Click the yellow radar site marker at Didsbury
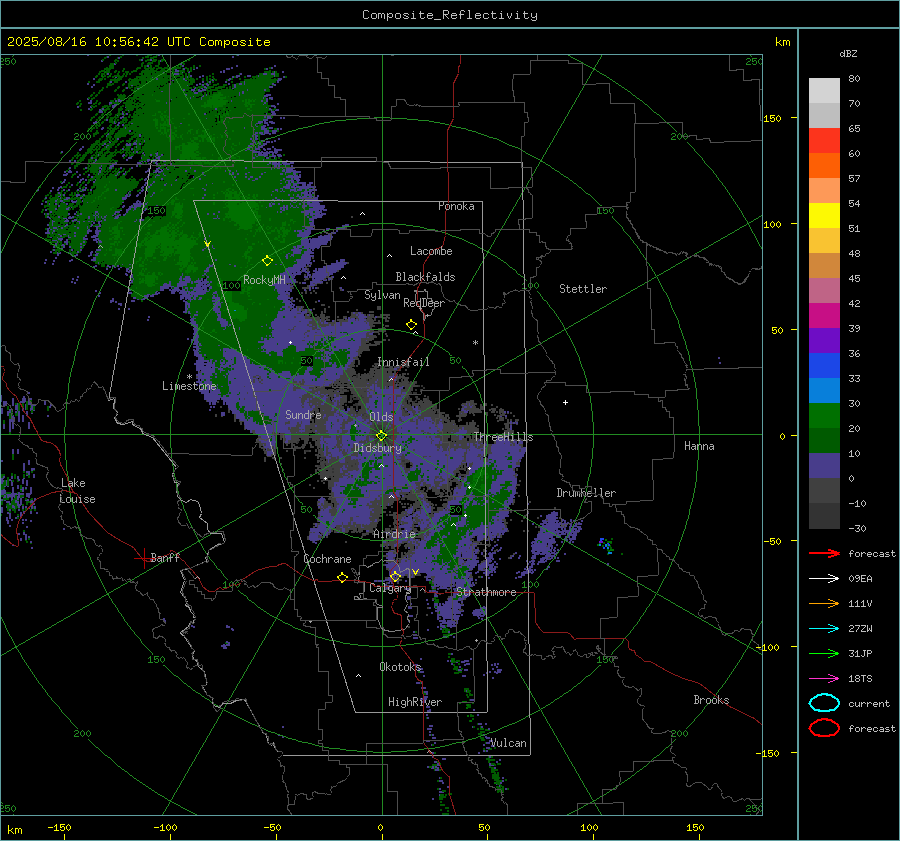 click(x=381, y=436)
